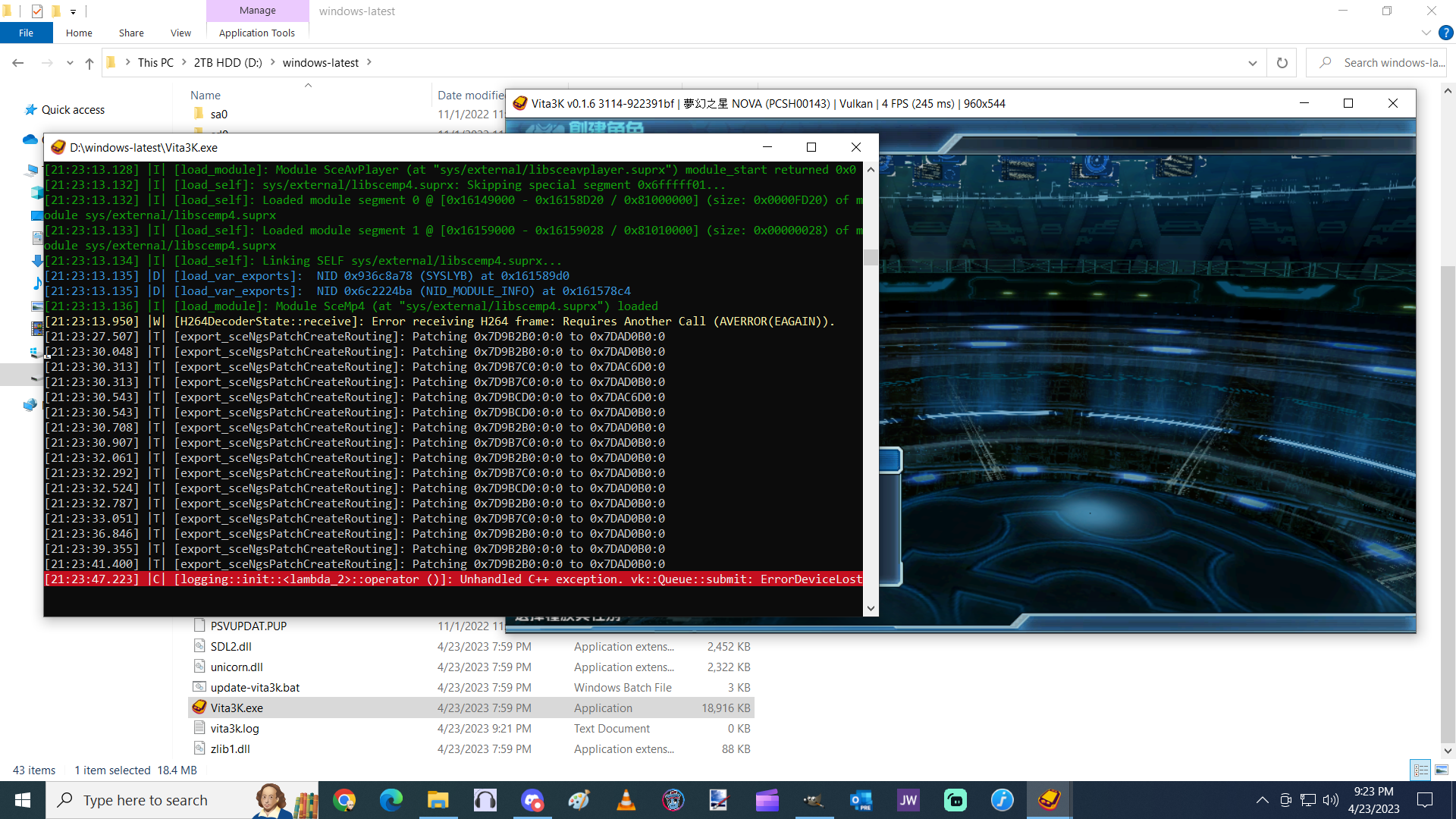Click the OneDrive cloud icon in the sidebar
1456x819 pixels.
(x=30, y=140)
